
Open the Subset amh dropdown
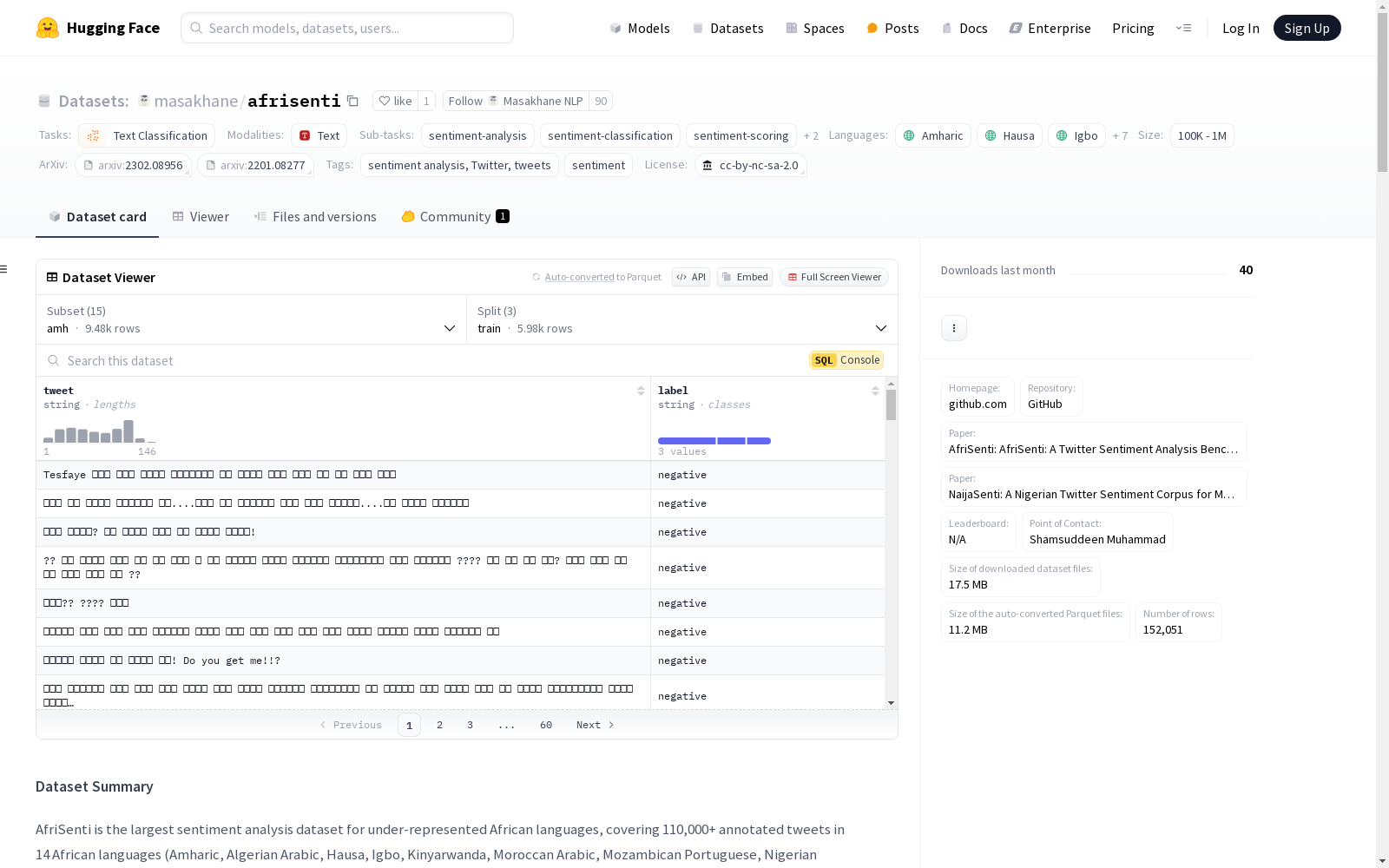click(252, 319)
